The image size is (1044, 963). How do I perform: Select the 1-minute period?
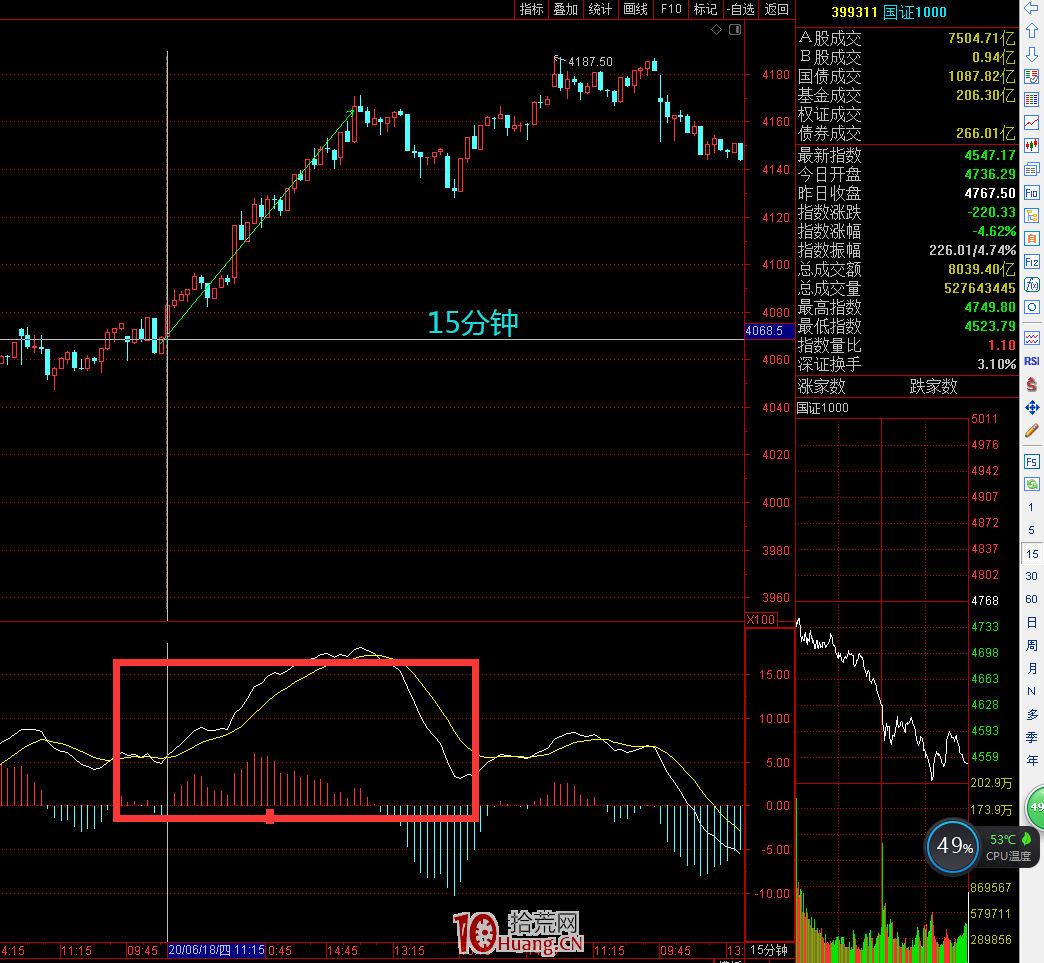pos(1031,507)
